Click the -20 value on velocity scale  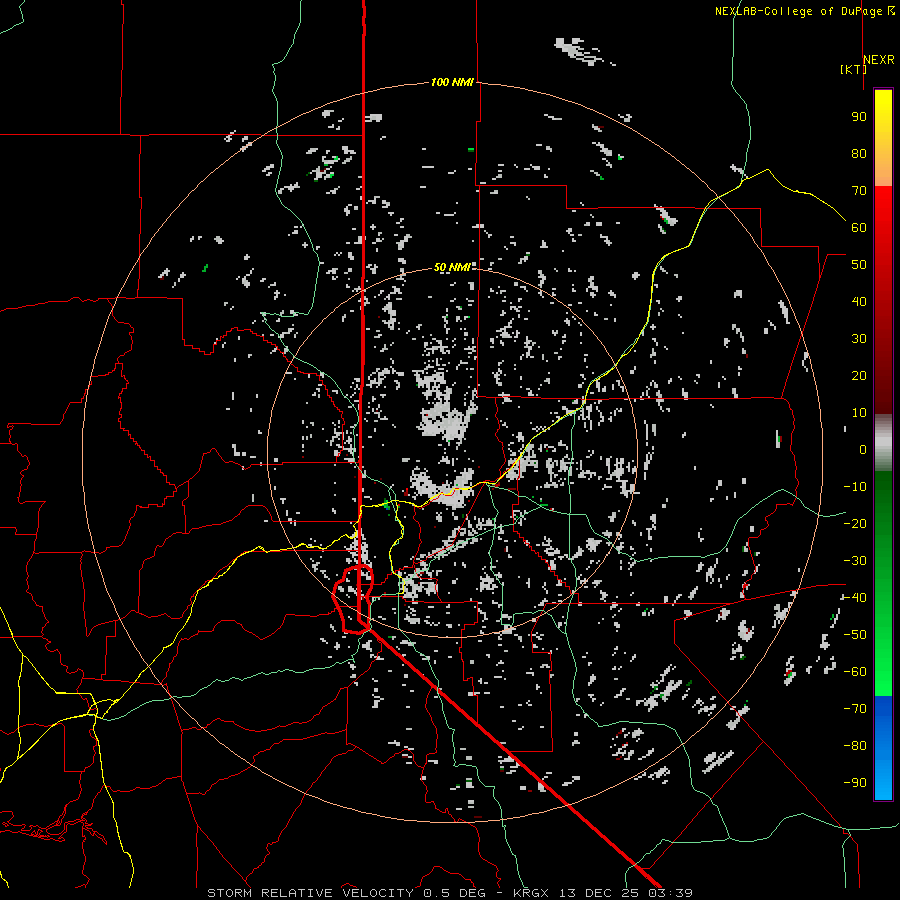pos(855,524)
